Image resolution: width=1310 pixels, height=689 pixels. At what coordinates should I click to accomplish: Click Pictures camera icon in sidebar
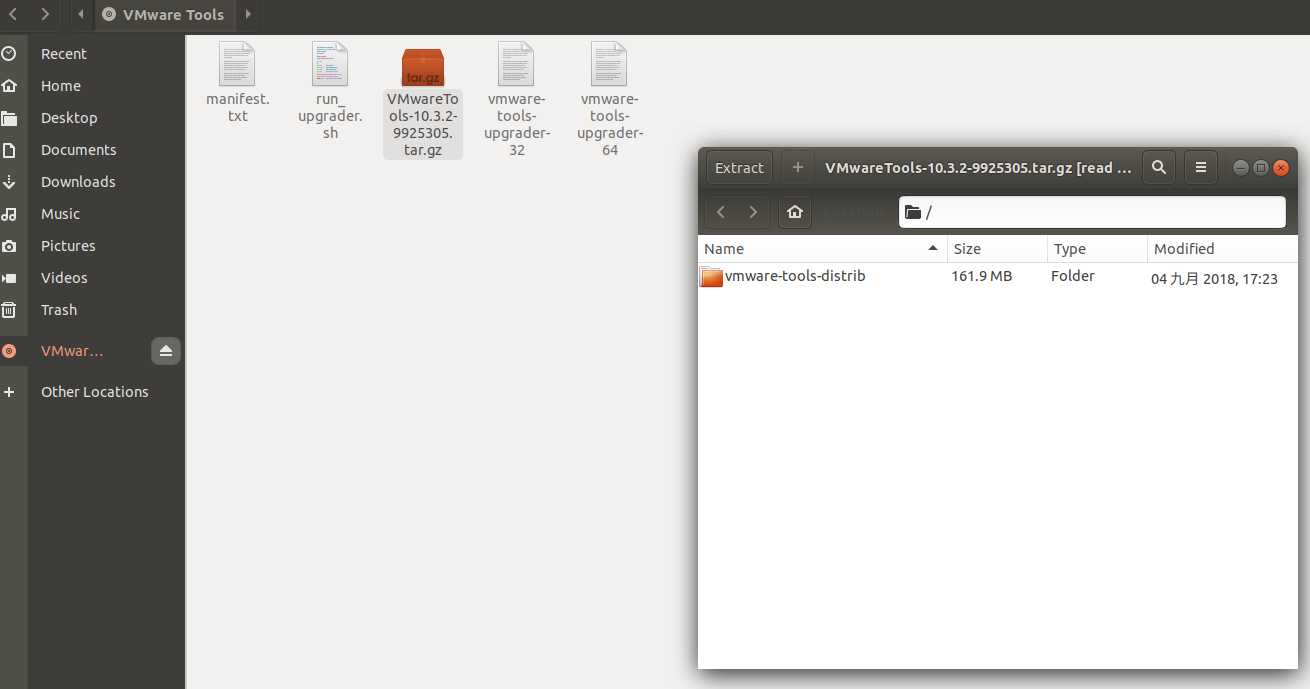point(9,246)
